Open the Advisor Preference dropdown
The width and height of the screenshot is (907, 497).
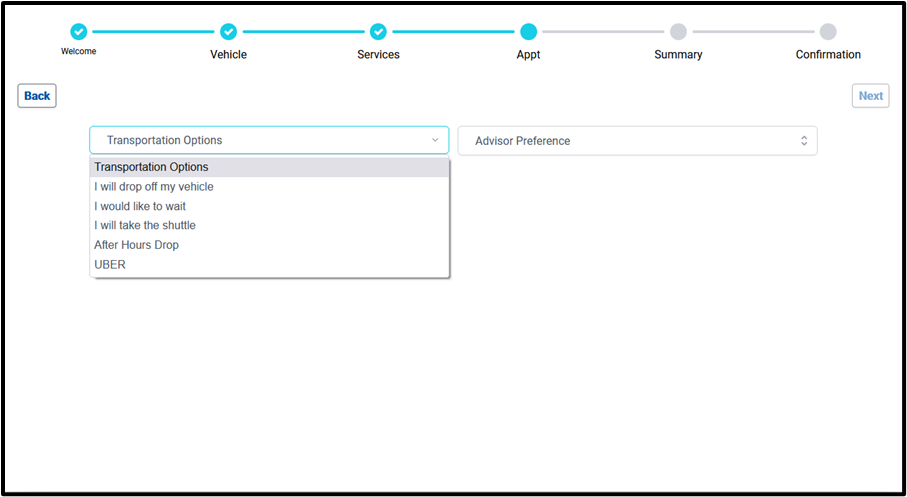[637, 141]
